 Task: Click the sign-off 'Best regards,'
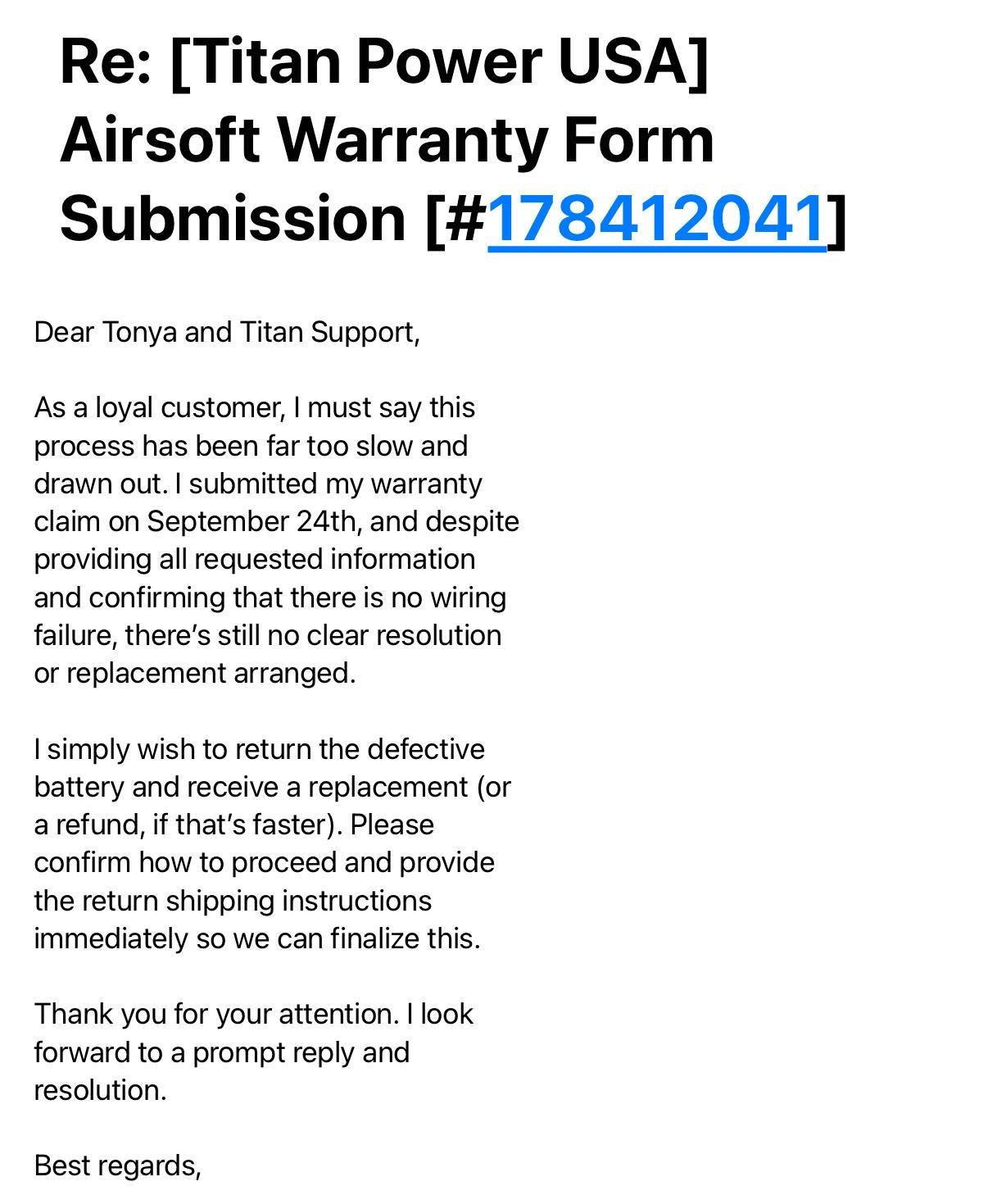tap(117, 1165)
